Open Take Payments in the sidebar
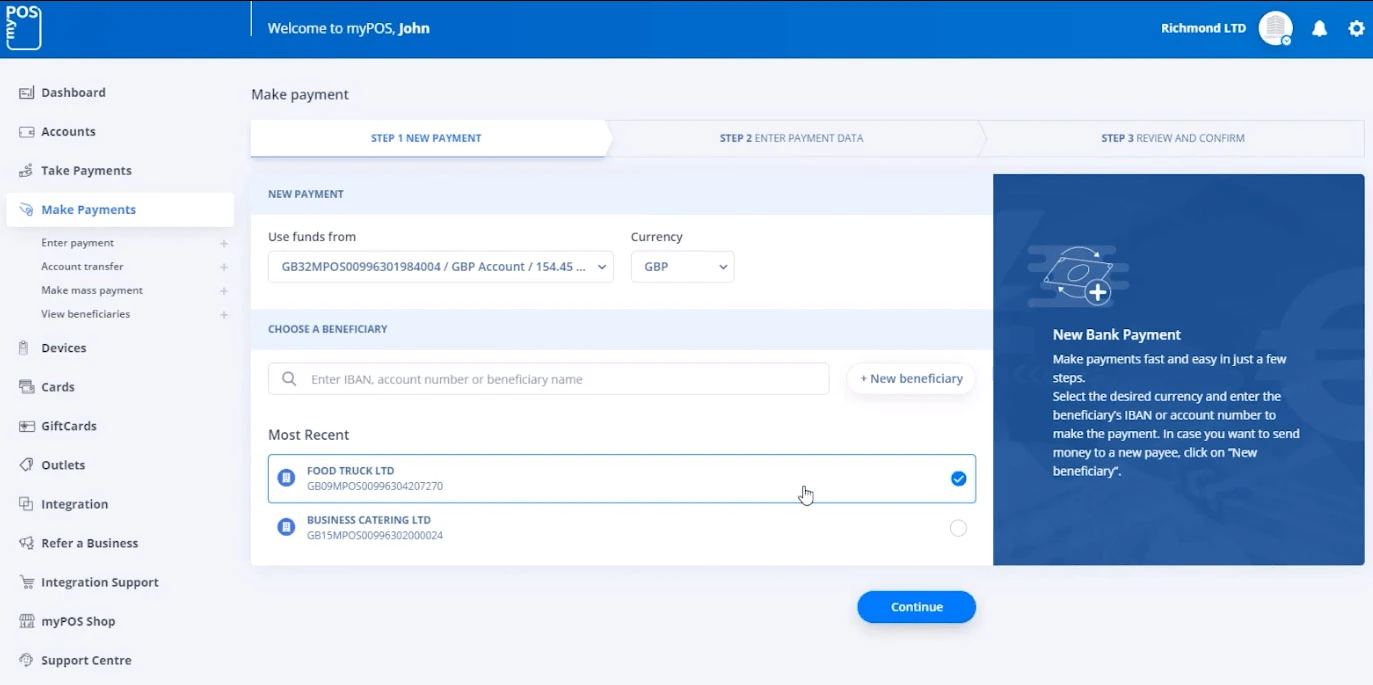 [86, 171]
